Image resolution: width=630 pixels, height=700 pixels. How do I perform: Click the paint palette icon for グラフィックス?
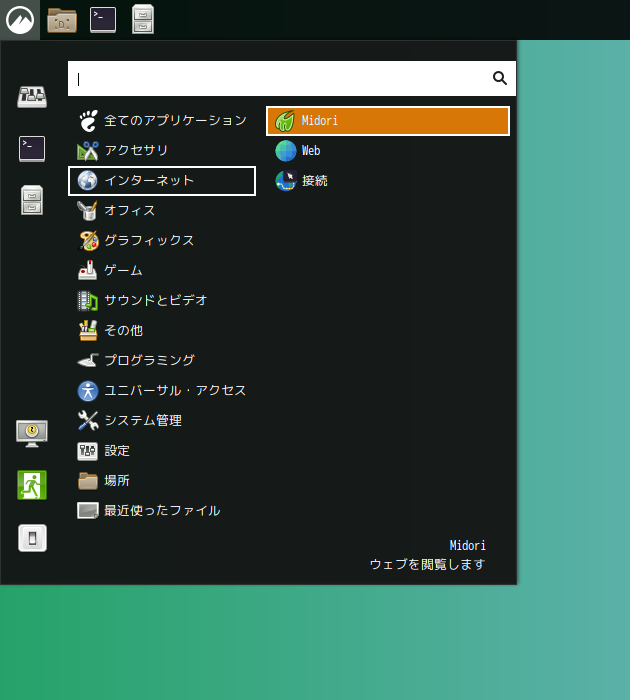(88, 241)
